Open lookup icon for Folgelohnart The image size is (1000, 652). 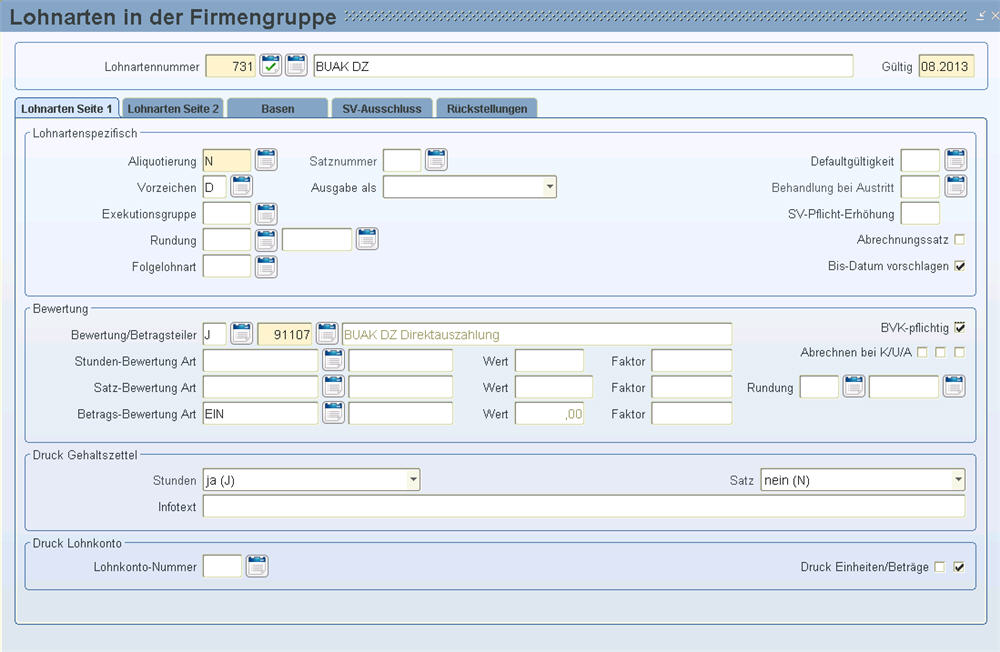tap(266, 266)
